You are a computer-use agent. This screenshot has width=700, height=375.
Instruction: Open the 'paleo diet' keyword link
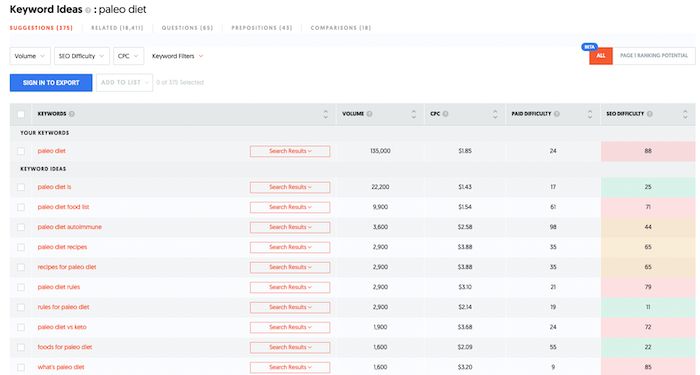point(52,151)
